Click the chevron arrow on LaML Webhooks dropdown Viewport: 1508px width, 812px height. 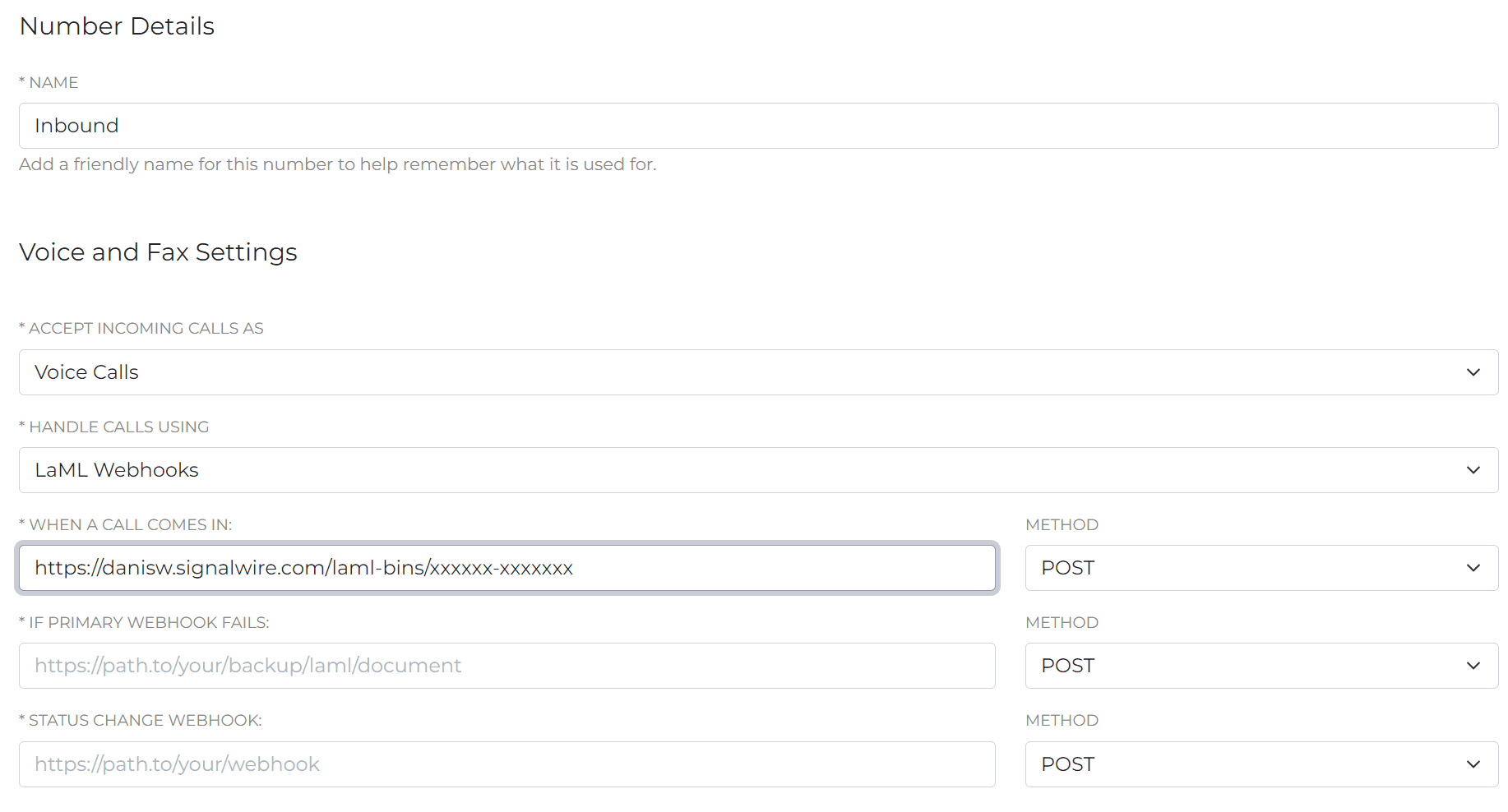[x=1473, y=470]
